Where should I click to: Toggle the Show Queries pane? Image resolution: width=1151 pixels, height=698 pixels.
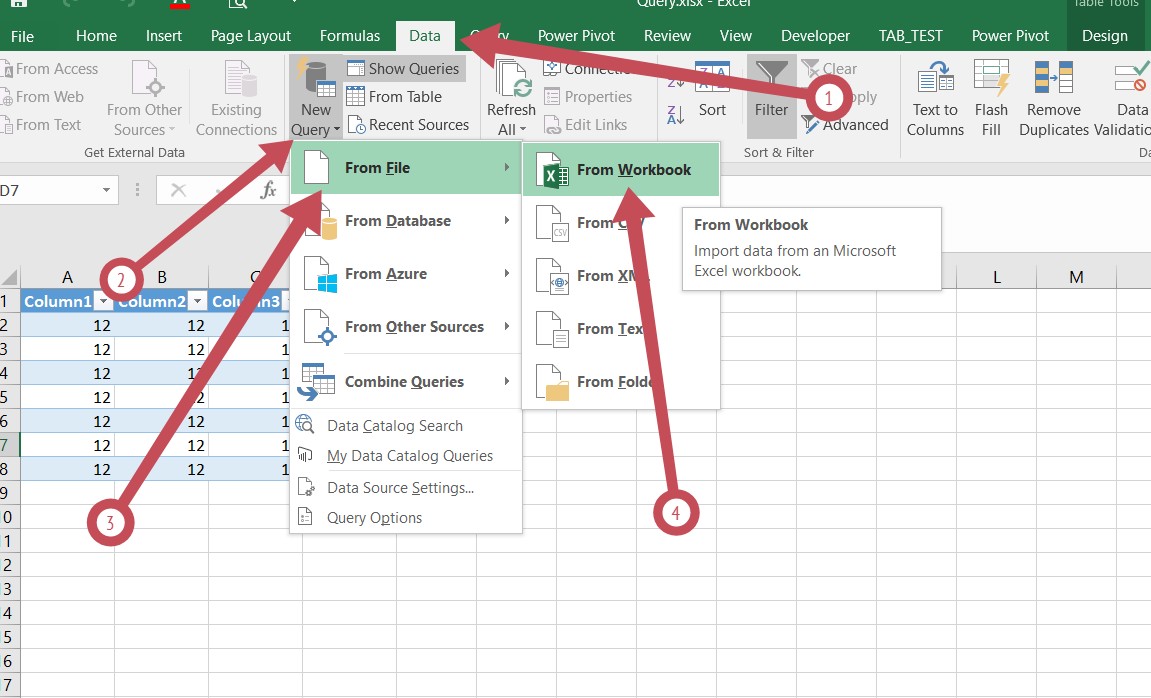tap(404, 69)
